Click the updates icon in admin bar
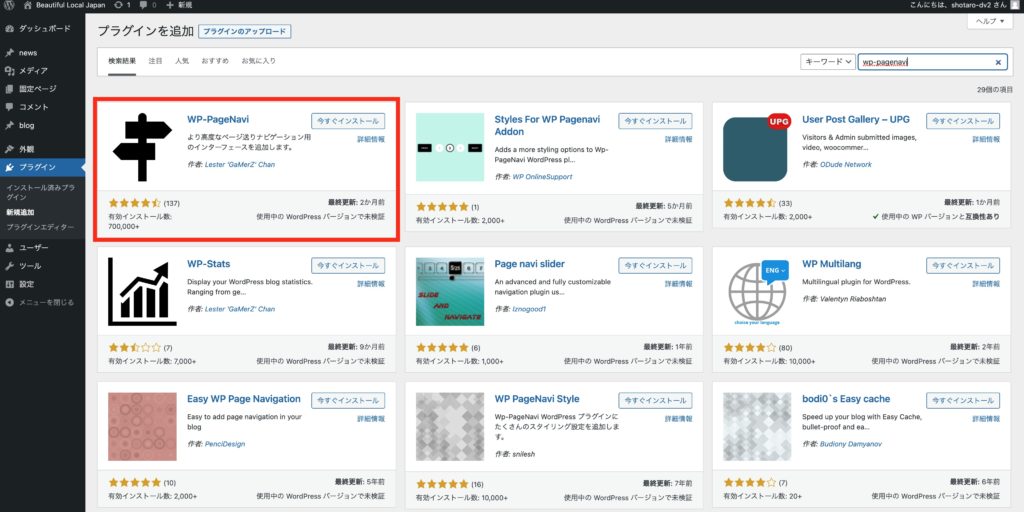The width and height of the screenshot is (1024, 512). [x=122, y=5]
